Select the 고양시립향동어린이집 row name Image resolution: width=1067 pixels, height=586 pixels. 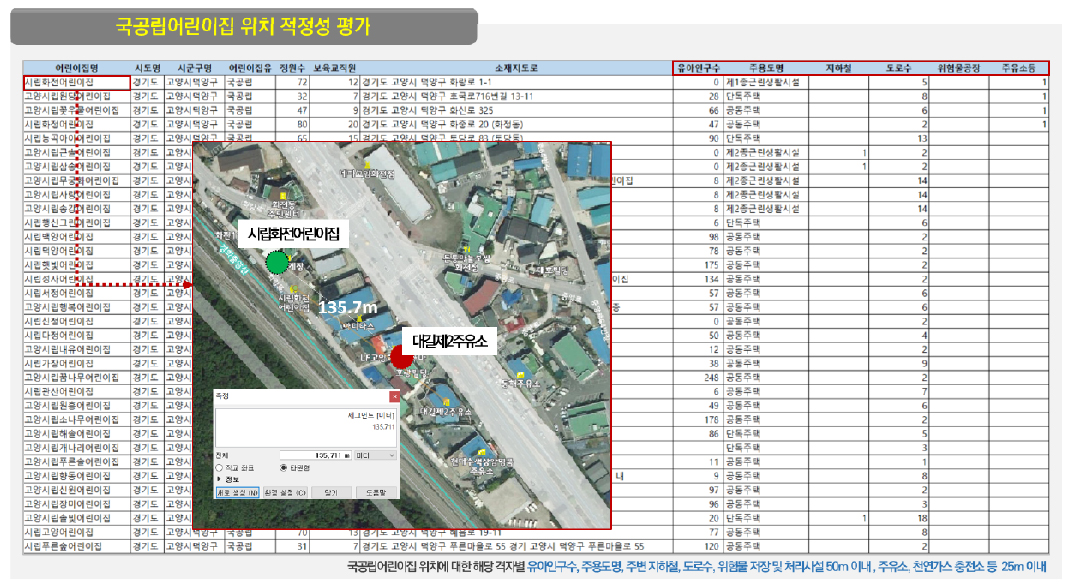click(x=76, y=476)
